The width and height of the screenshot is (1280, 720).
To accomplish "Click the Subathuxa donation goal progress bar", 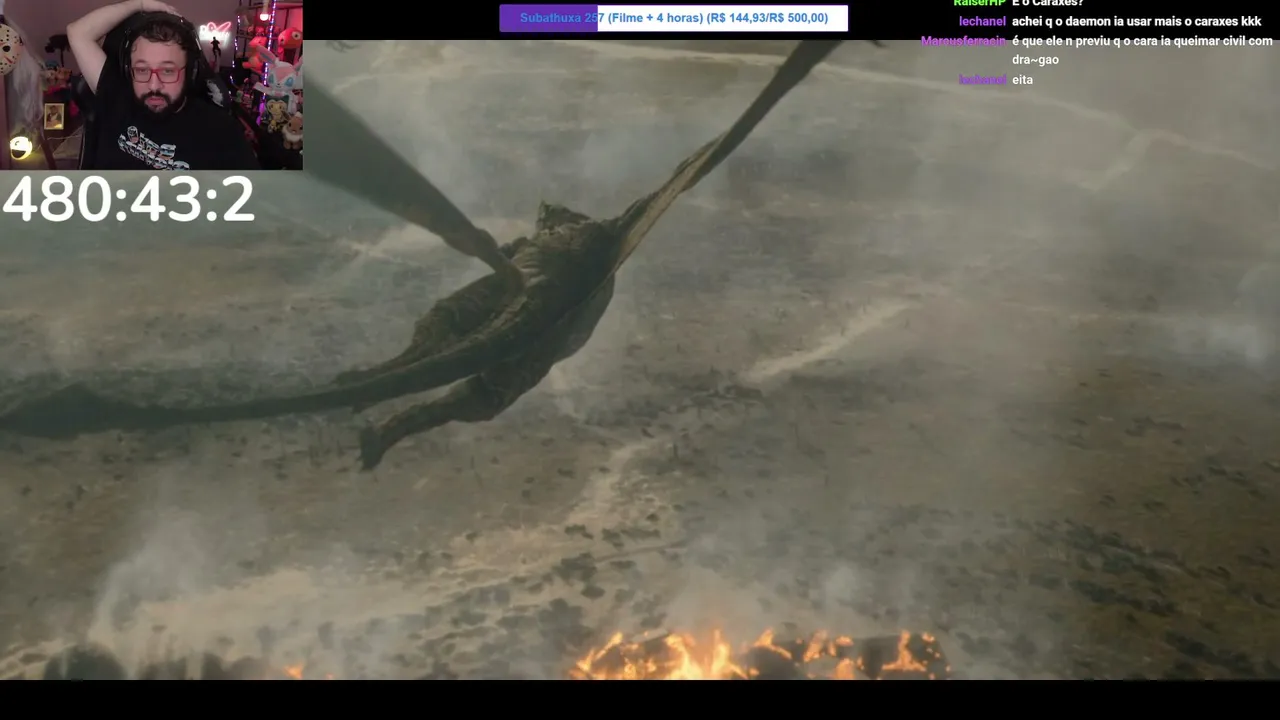I will click(x=673, y=18).
